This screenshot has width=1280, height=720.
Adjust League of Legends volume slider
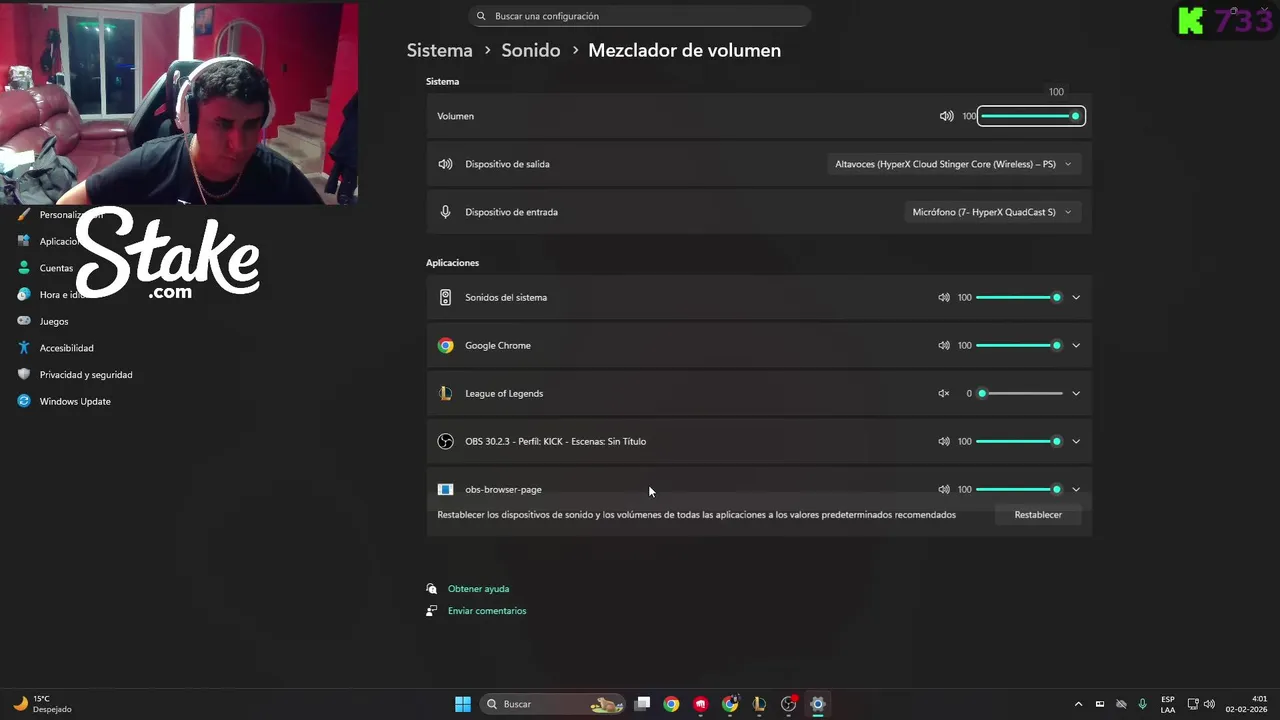[1019, 393]
